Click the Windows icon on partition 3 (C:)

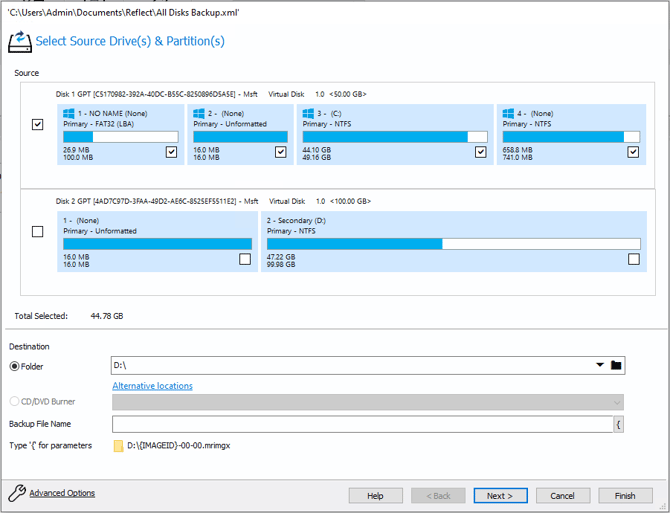coord(309,114)
